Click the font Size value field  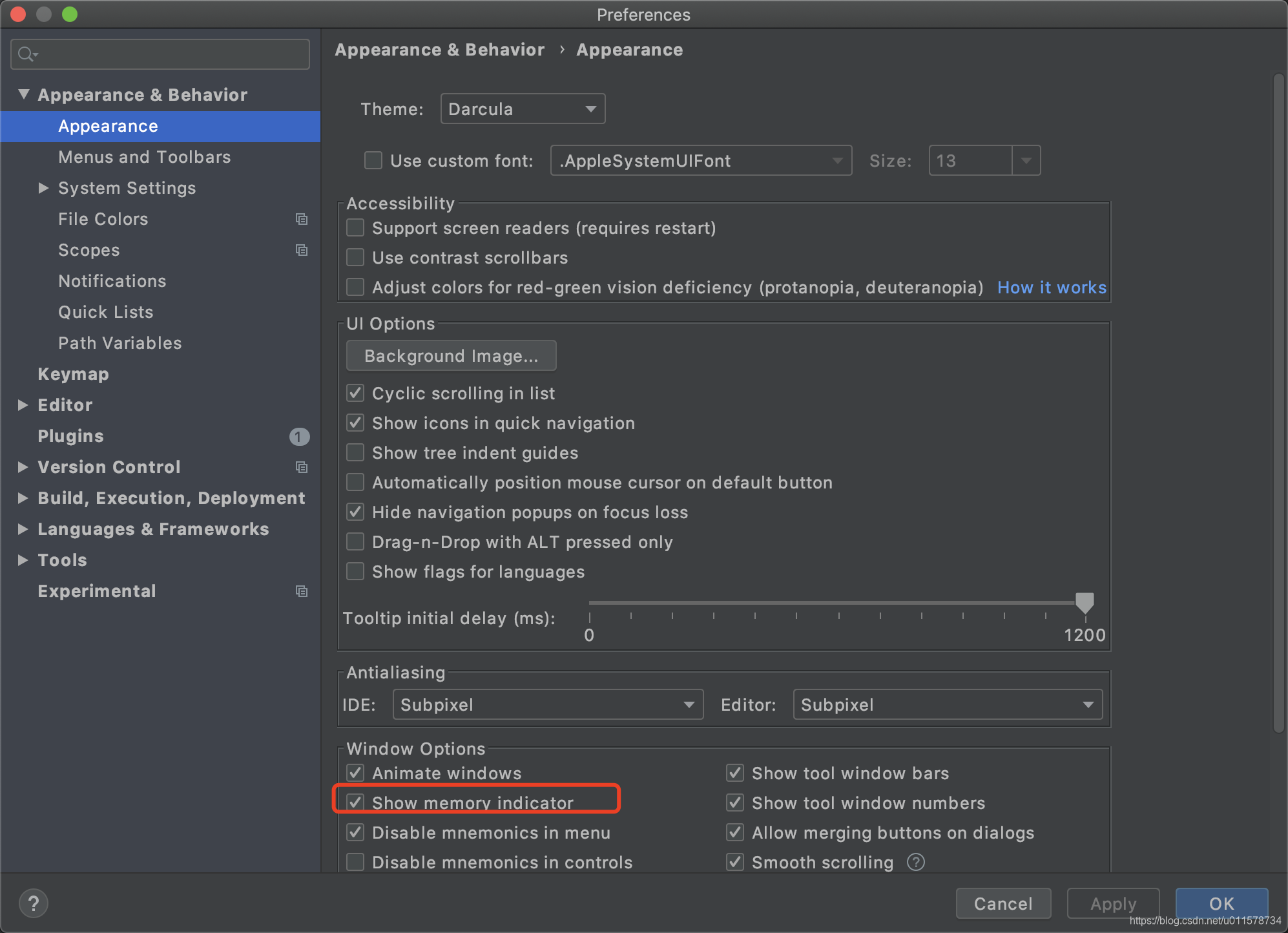[x=970, y=160]
